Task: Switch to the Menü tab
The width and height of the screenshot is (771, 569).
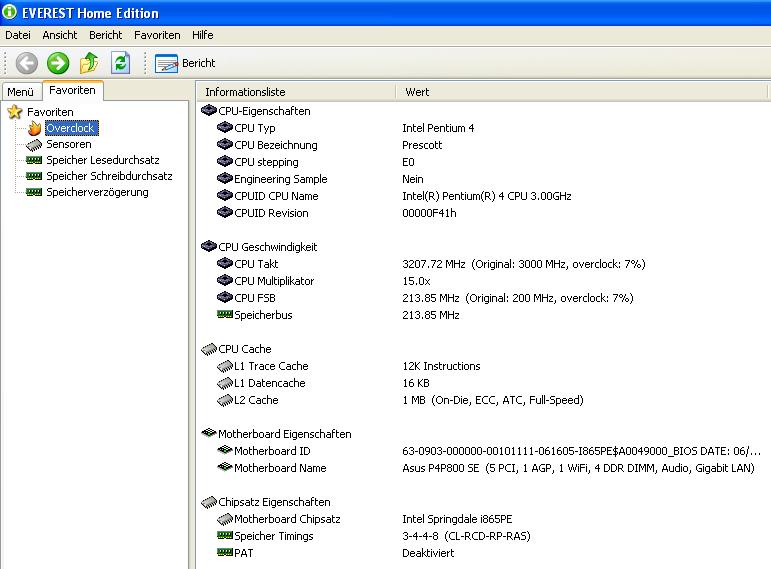Action: pos(21,92)
